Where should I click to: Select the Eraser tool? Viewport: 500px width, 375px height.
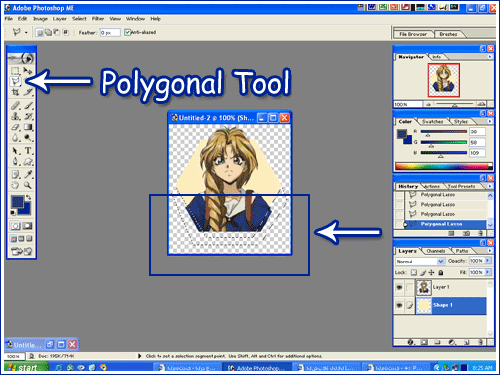pos(15,127)
